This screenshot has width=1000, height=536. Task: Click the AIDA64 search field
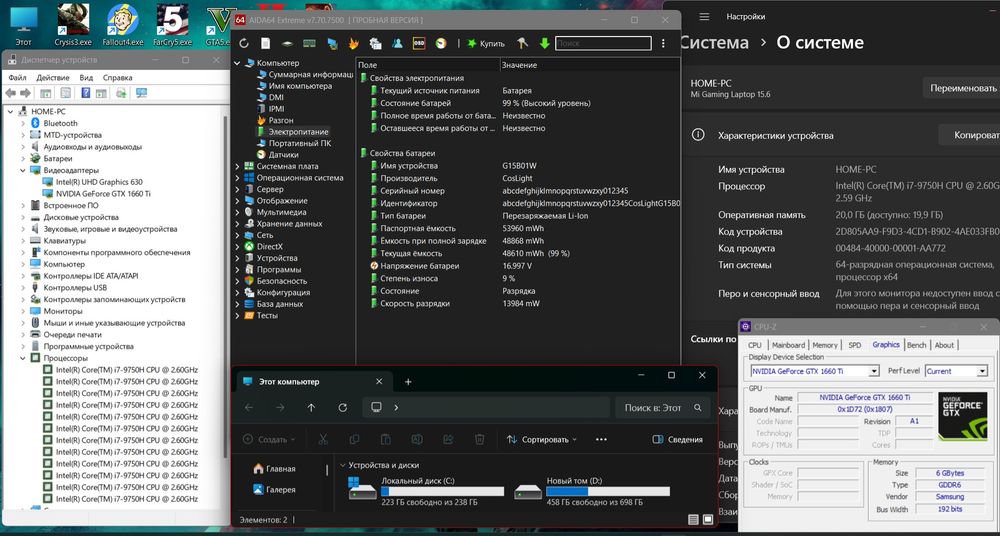pos(602,44)
